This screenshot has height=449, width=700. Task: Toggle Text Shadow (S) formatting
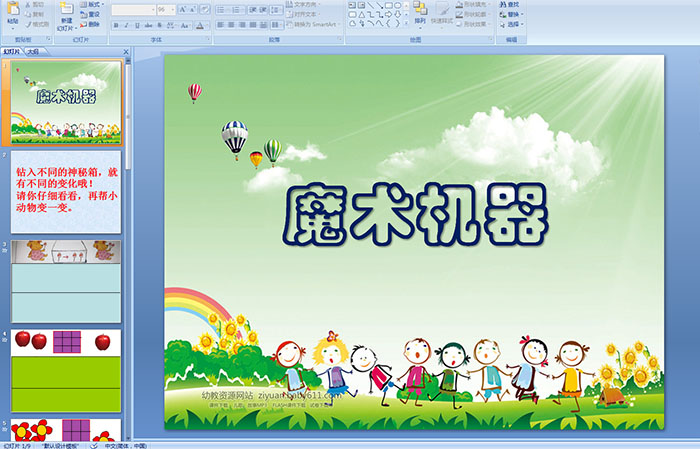coord(160,25)
